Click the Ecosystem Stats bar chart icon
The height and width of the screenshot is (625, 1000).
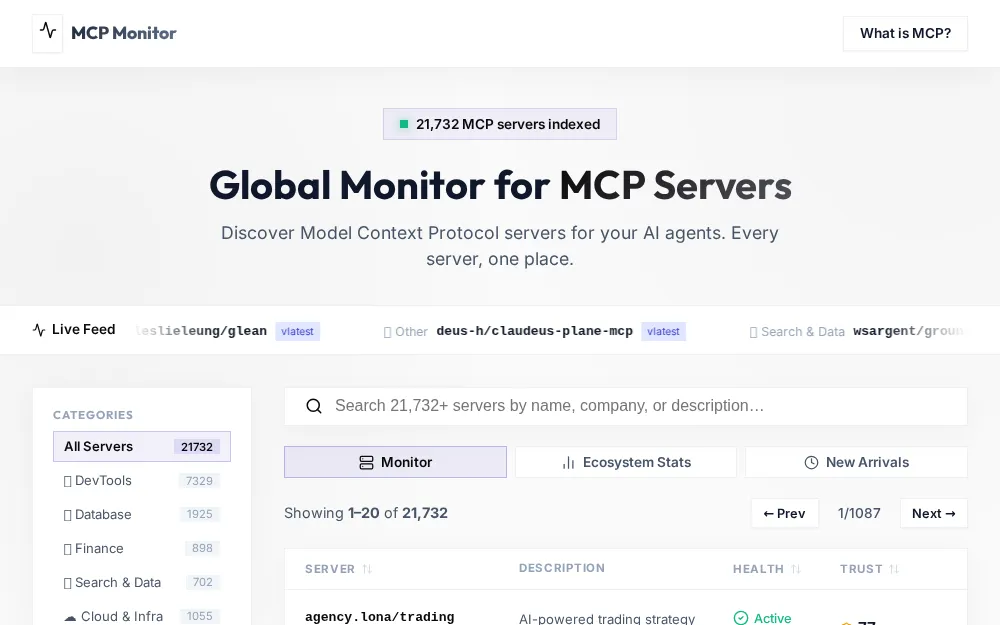coord(568,462)
